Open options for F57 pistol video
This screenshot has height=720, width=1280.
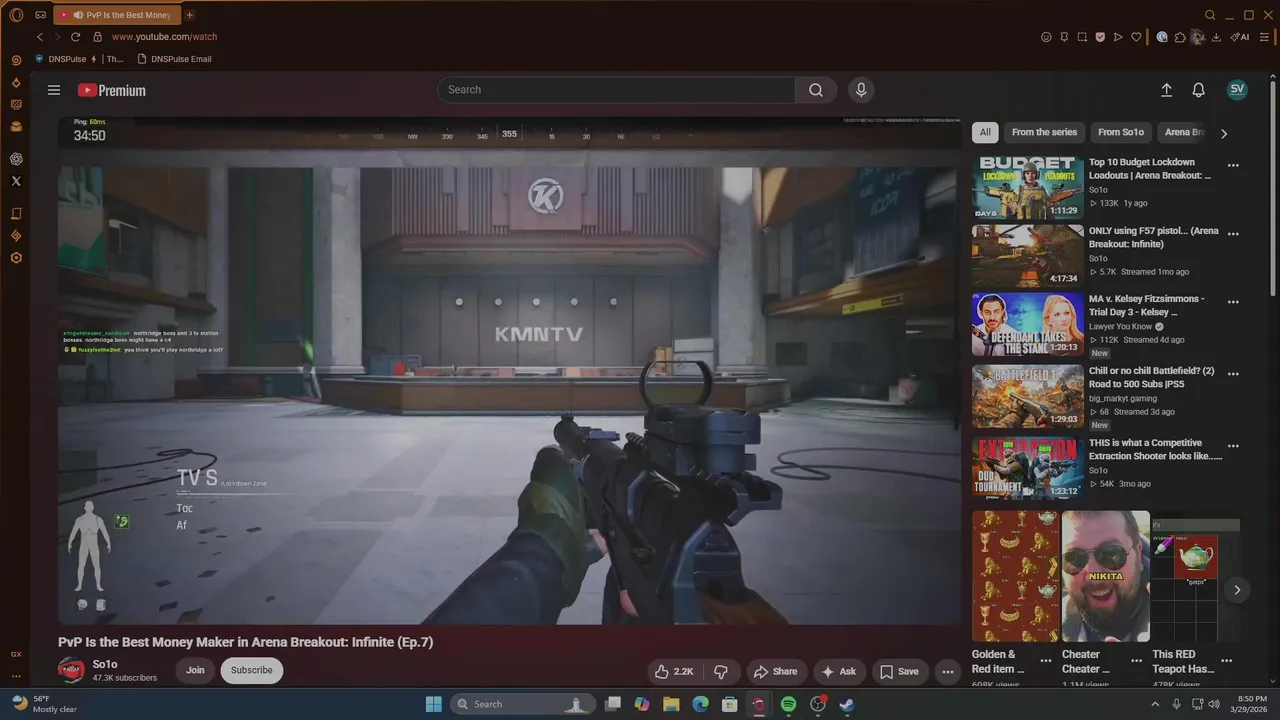(1233, 234)
